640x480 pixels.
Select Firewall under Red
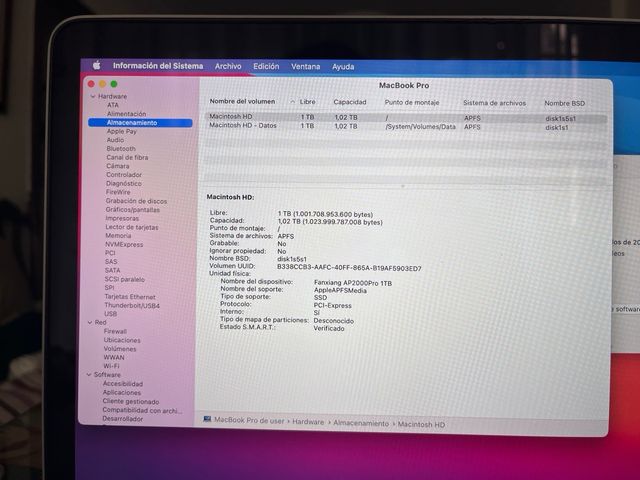coord(115,331)
